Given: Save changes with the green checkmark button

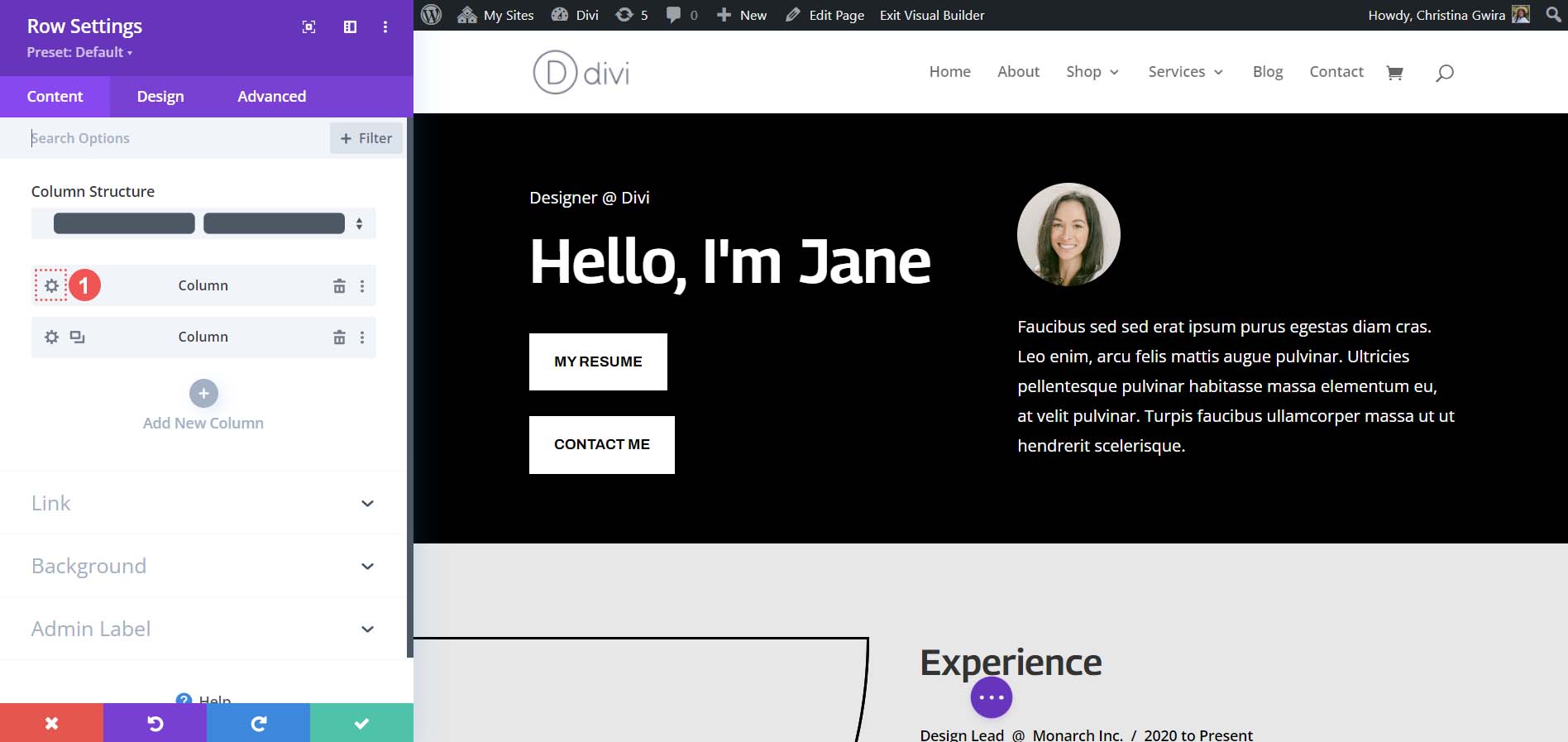Looking at the screenshot, I should pos(361,723).
